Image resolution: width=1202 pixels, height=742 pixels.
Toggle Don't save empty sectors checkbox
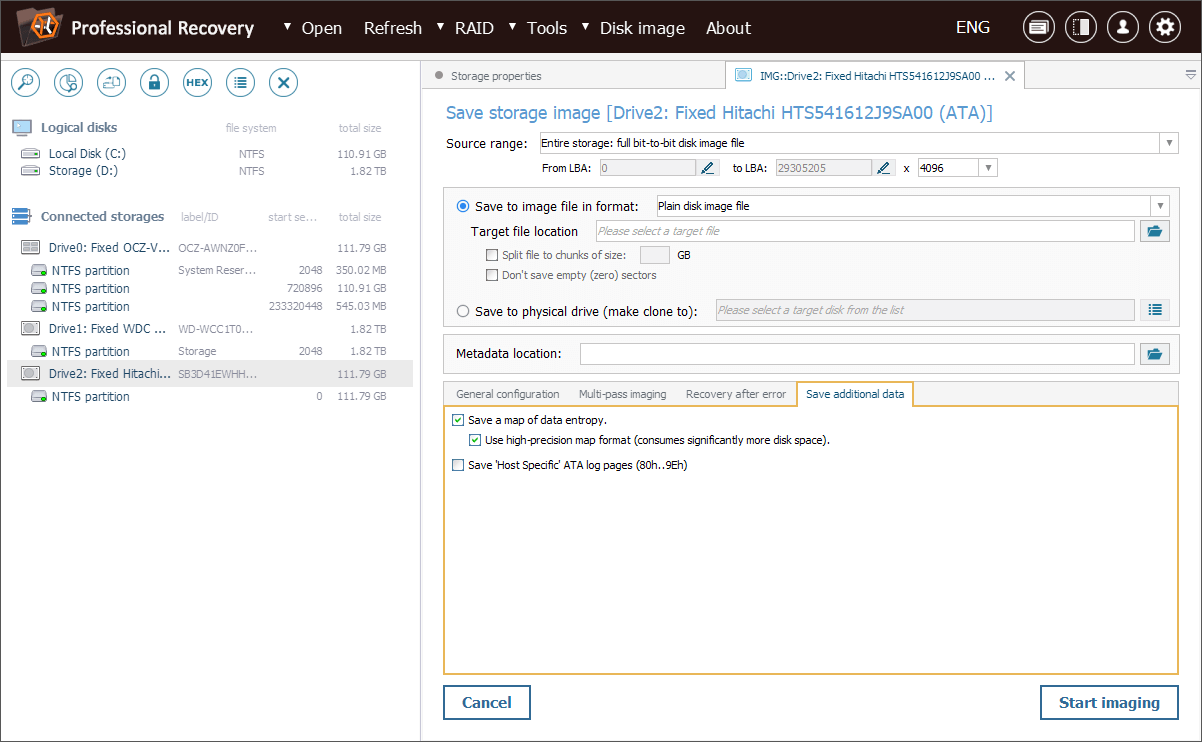(x=492, y=275)
